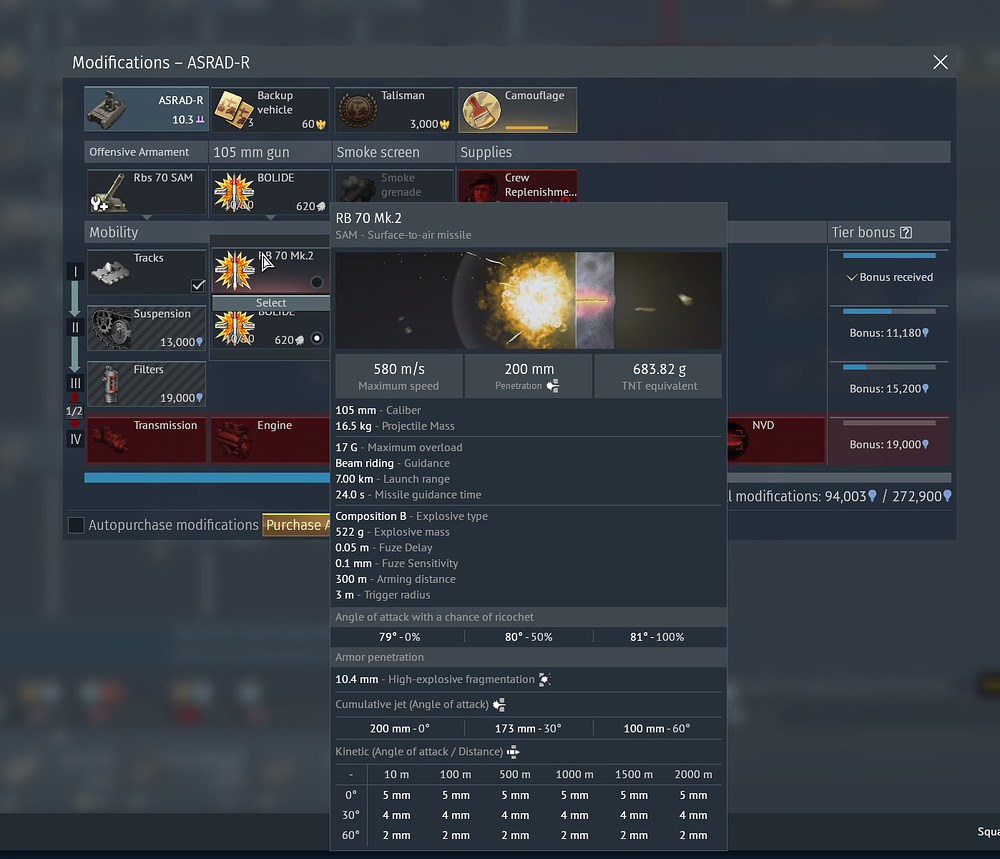Select the Talisman medal icon
This screenshot has width=1000, height=859.
358,109
